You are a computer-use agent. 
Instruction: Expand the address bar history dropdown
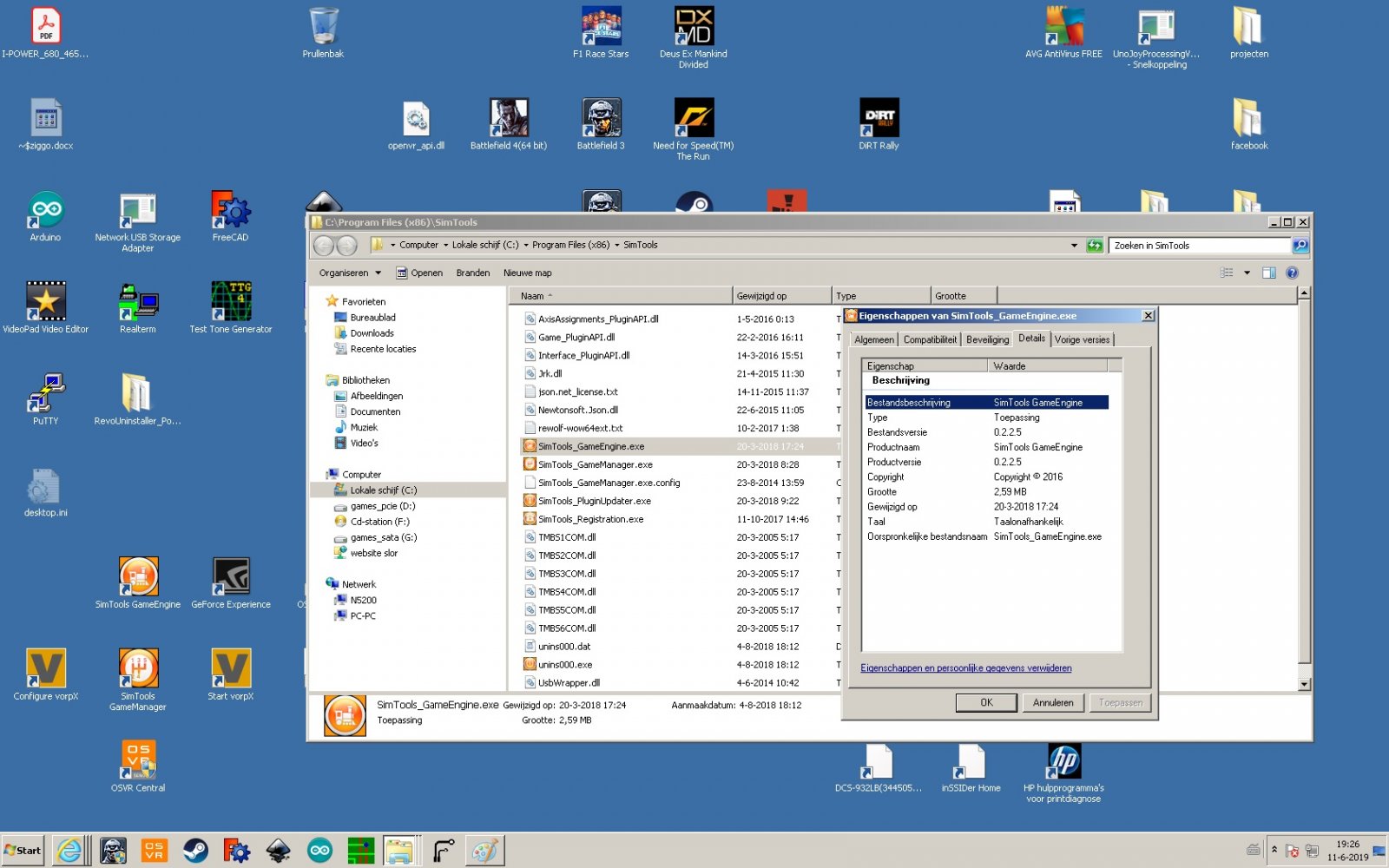(x=1074, y=246)
